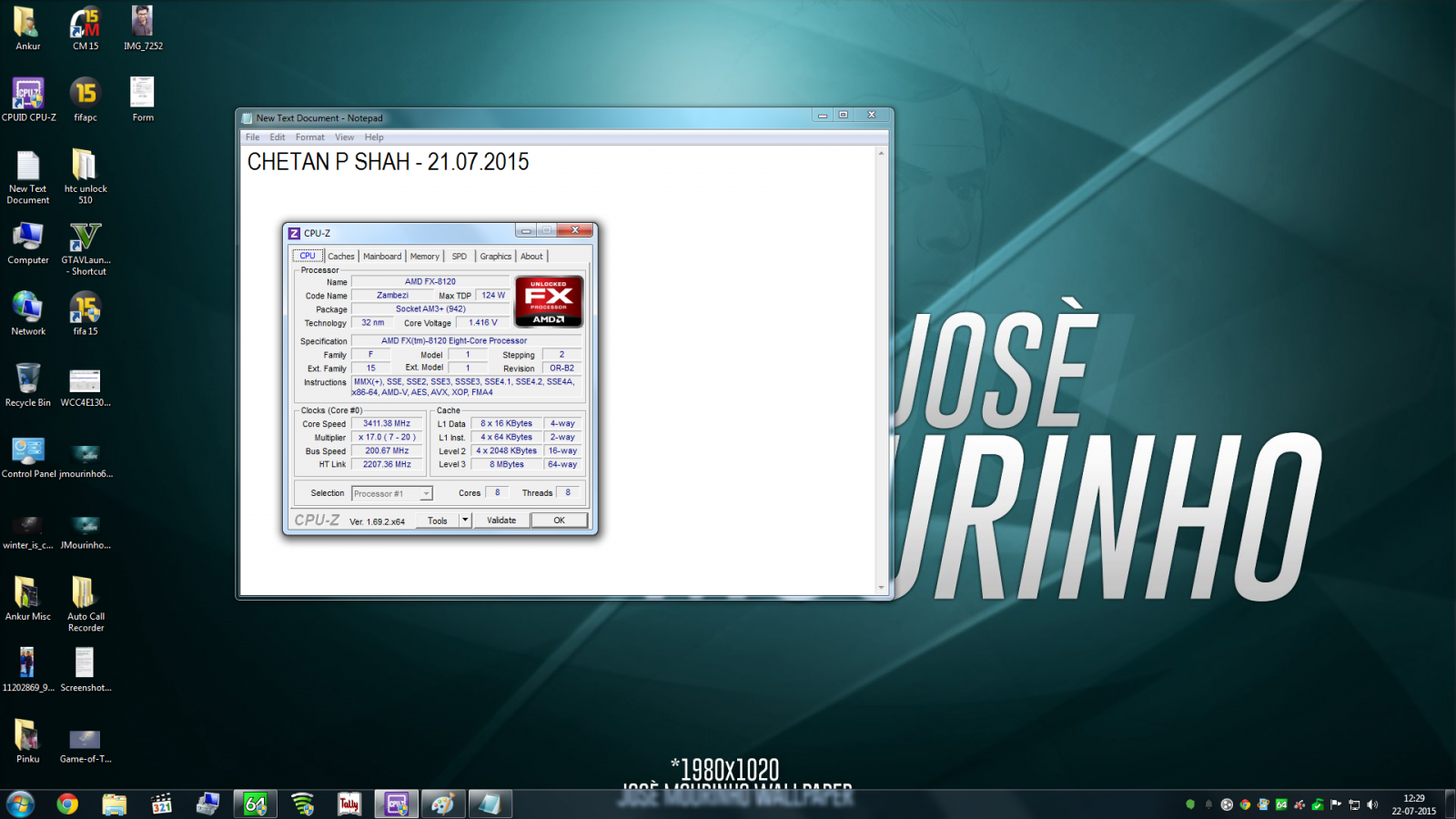Open Windows Explorer from the taskbar
1456x819 pixels.
[114, 804]
